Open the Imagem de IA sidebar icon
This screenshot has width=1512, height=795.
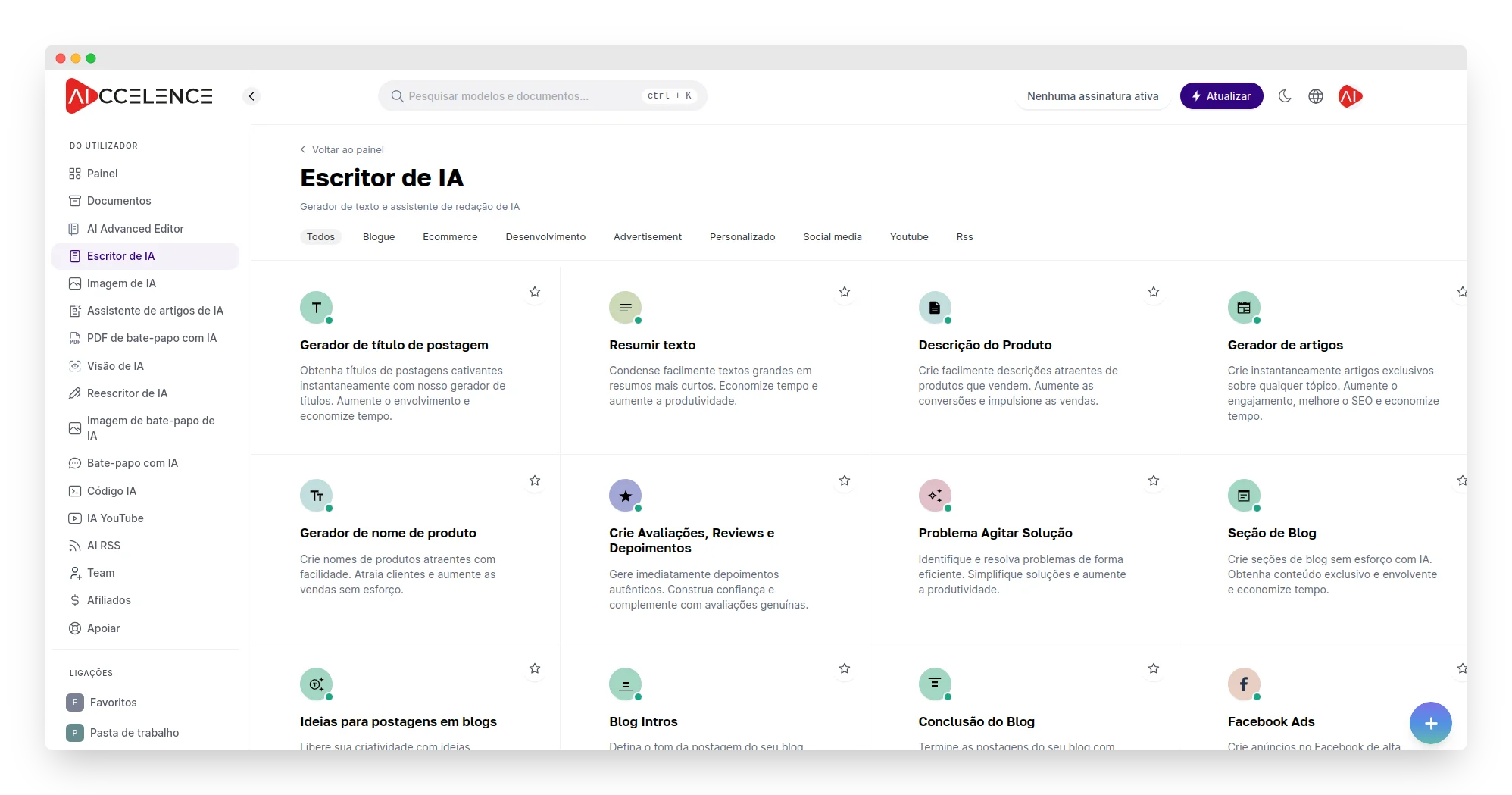click(x=75, y=283)
